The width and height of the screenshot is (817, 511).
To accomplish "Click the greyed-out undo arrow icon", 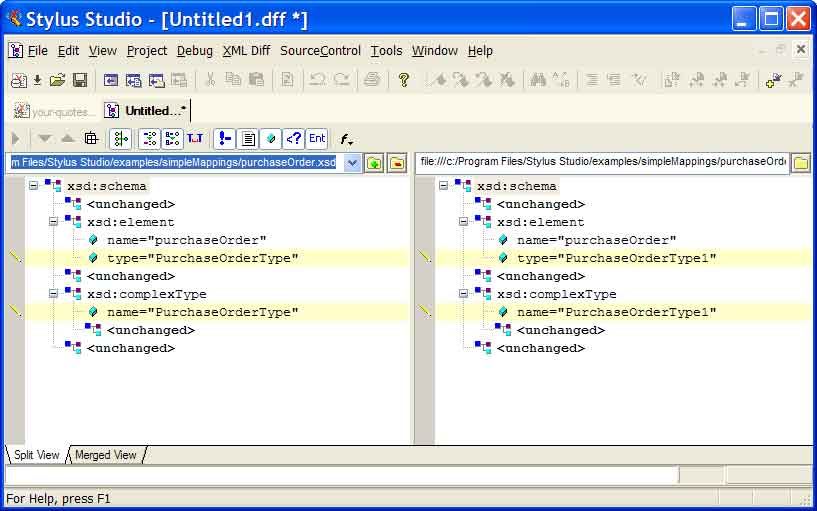I will [317, 80].
